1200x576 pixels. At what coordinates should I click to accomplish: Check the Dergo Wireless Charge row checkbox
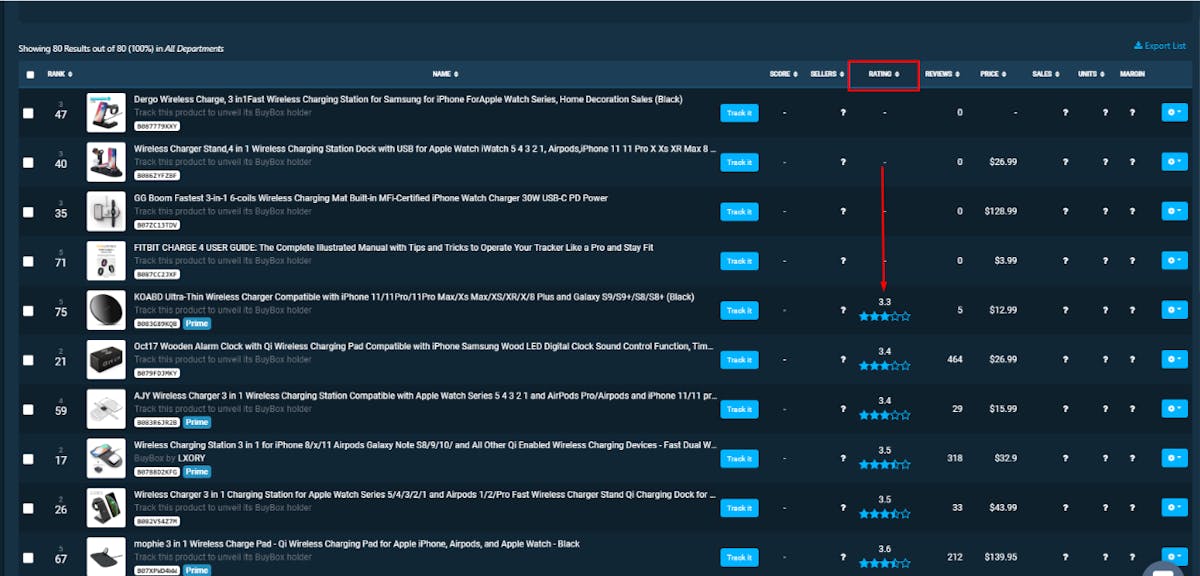28,113
